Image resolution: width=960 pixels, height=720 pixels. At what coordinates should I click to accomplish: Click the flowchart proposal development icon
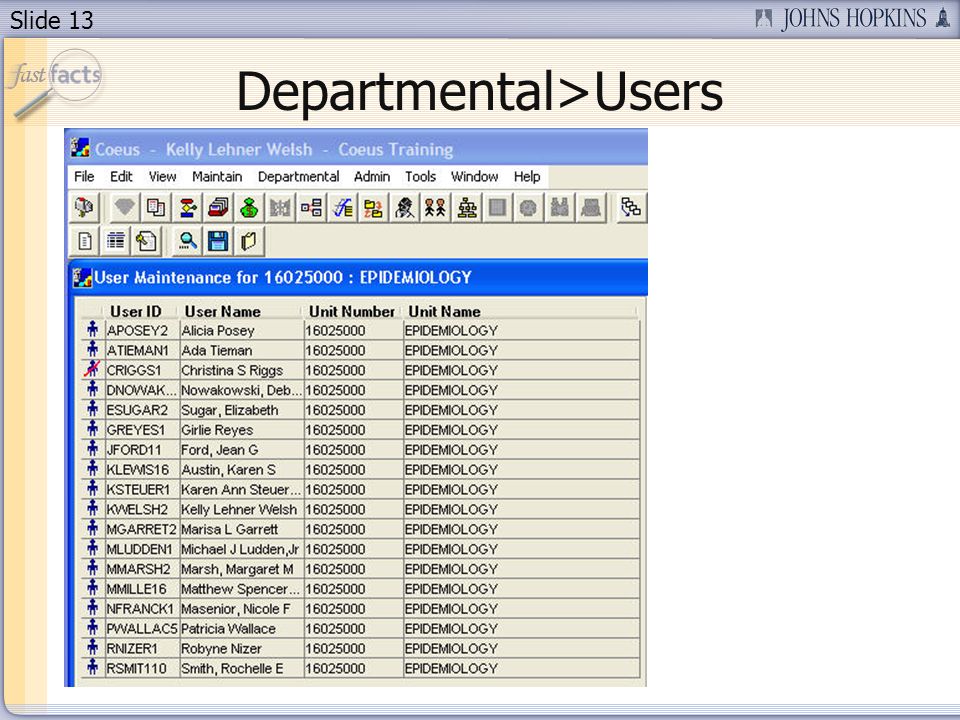[x=187, y=208]
